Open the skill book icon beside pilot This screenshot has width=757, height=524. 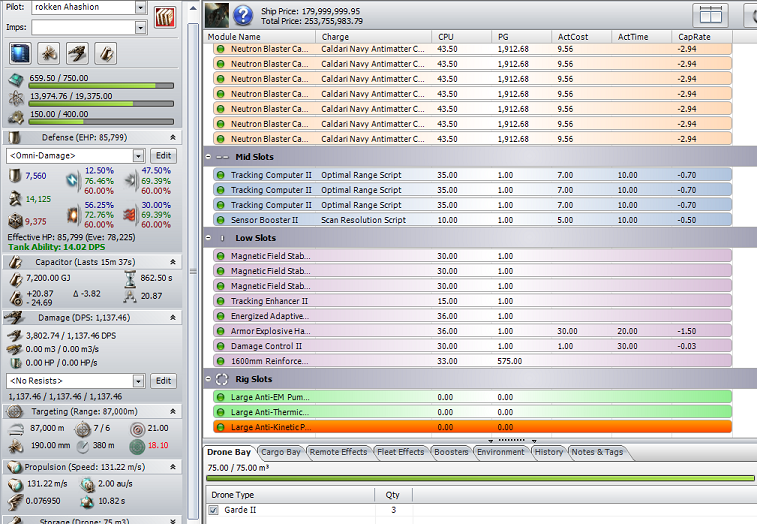point(165,17)
